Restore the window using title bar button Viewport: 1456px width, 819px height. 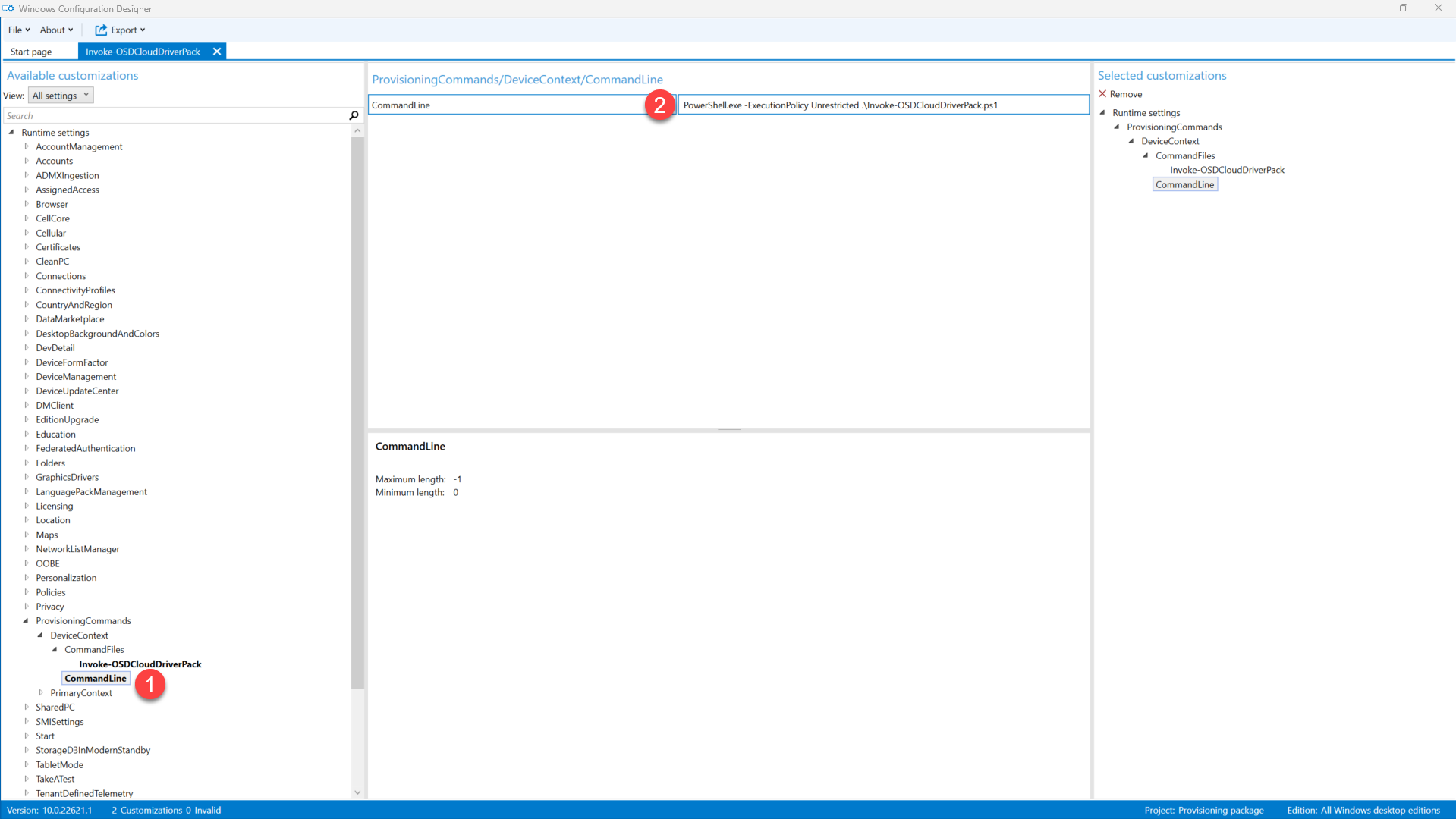tap(1403, 8)
